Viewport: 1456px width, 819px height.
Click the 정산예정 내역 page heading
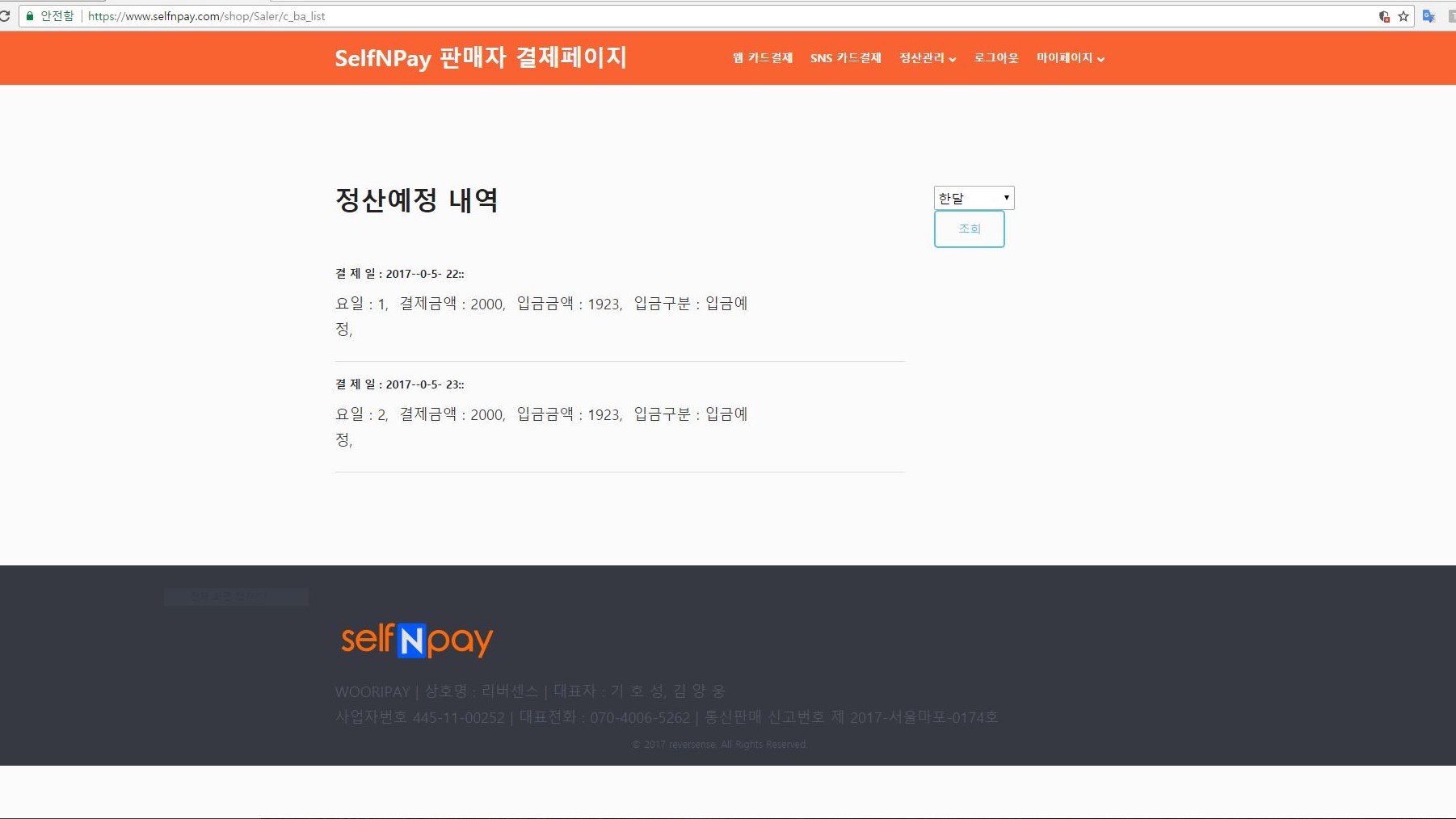pyautogui.click(x=416, y=200)
